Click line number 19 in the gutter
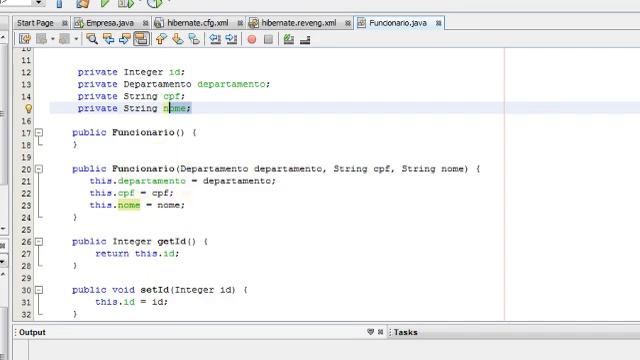 (26, 157)
